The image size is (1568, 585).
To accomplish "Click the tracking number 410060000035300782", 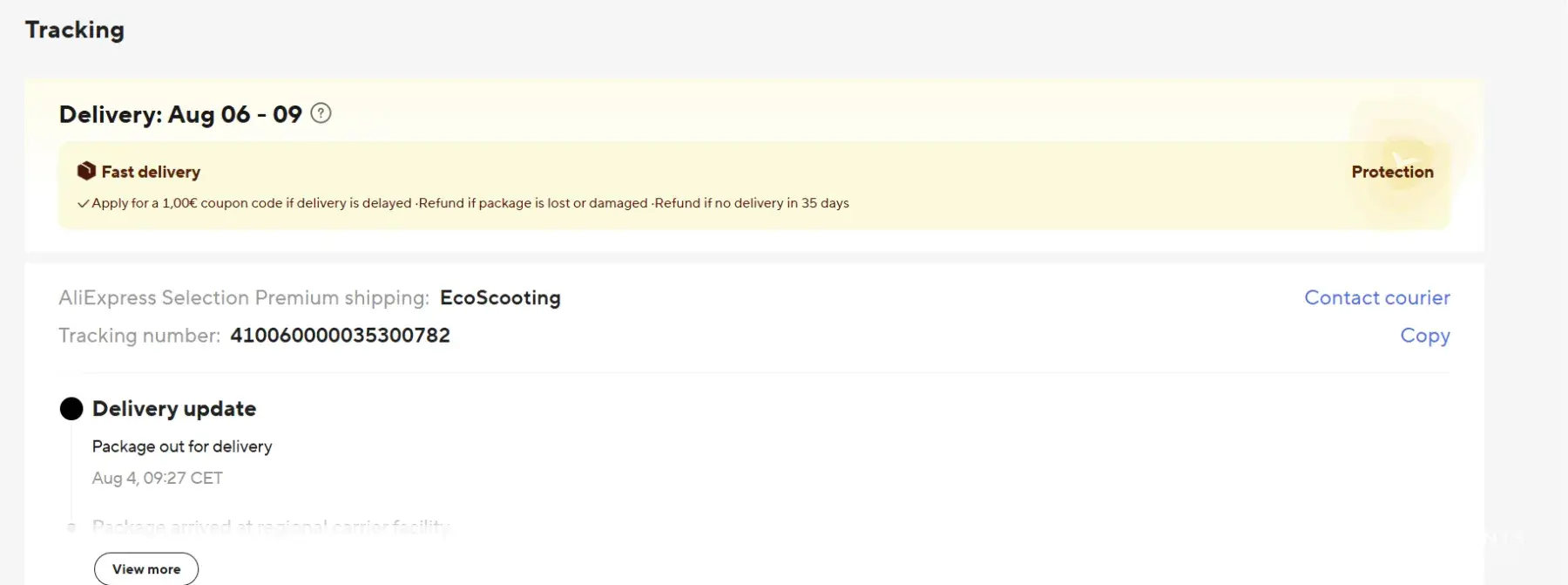I will coord(340,336).
